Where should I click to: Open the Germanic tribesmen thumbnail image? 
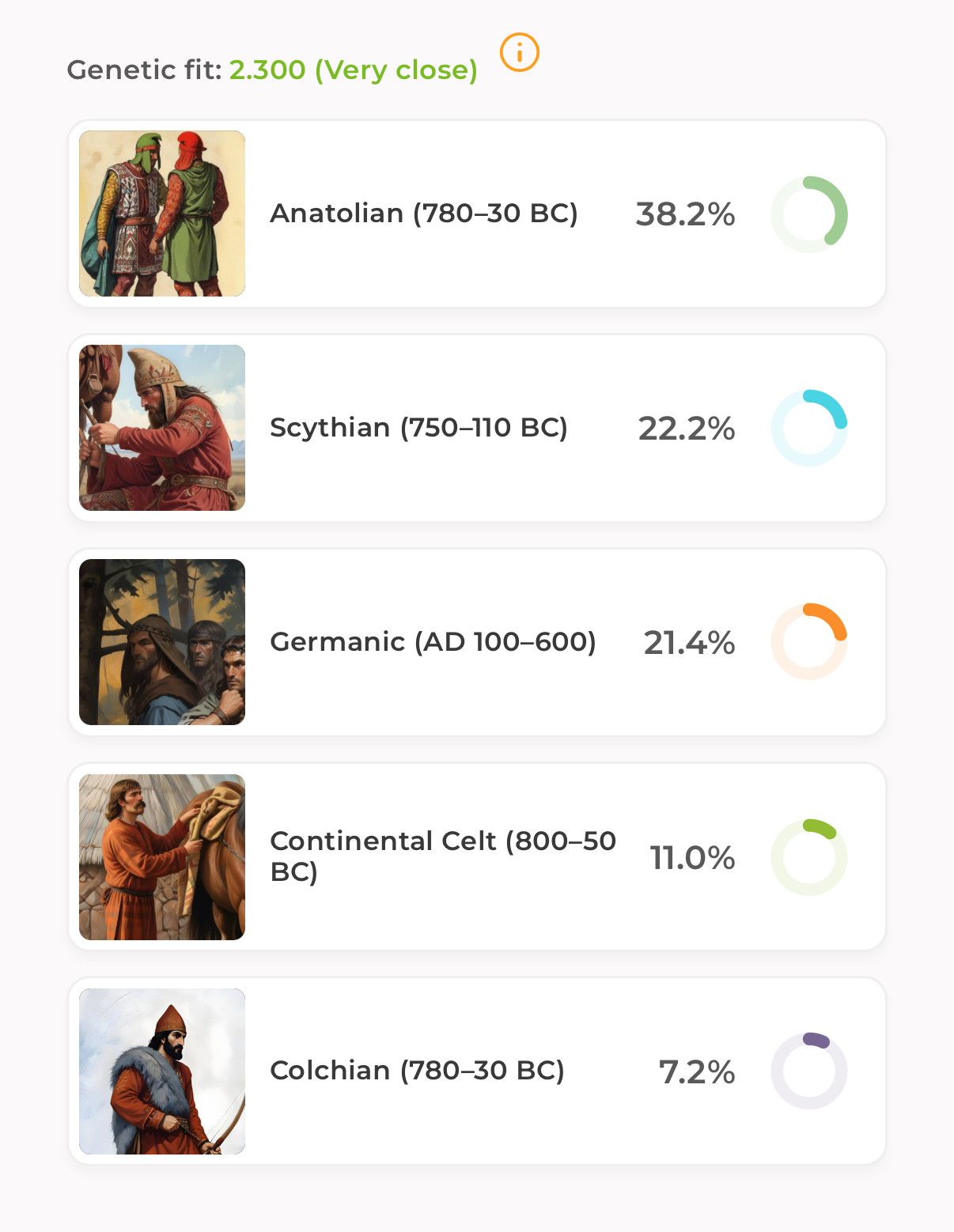click(x=162, y=642)
